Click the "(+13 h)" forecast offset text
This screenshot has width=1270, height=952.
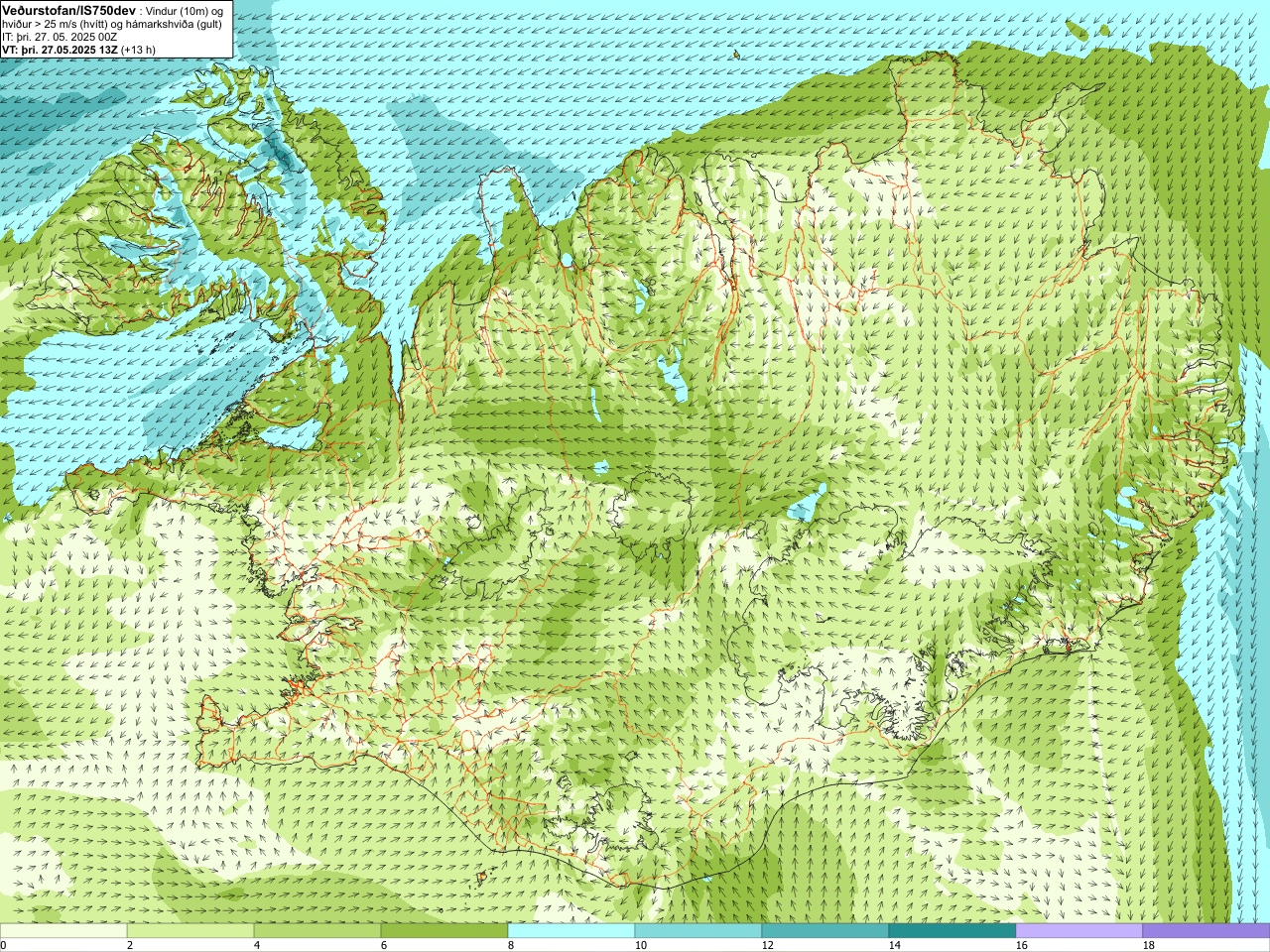(138, 50)
